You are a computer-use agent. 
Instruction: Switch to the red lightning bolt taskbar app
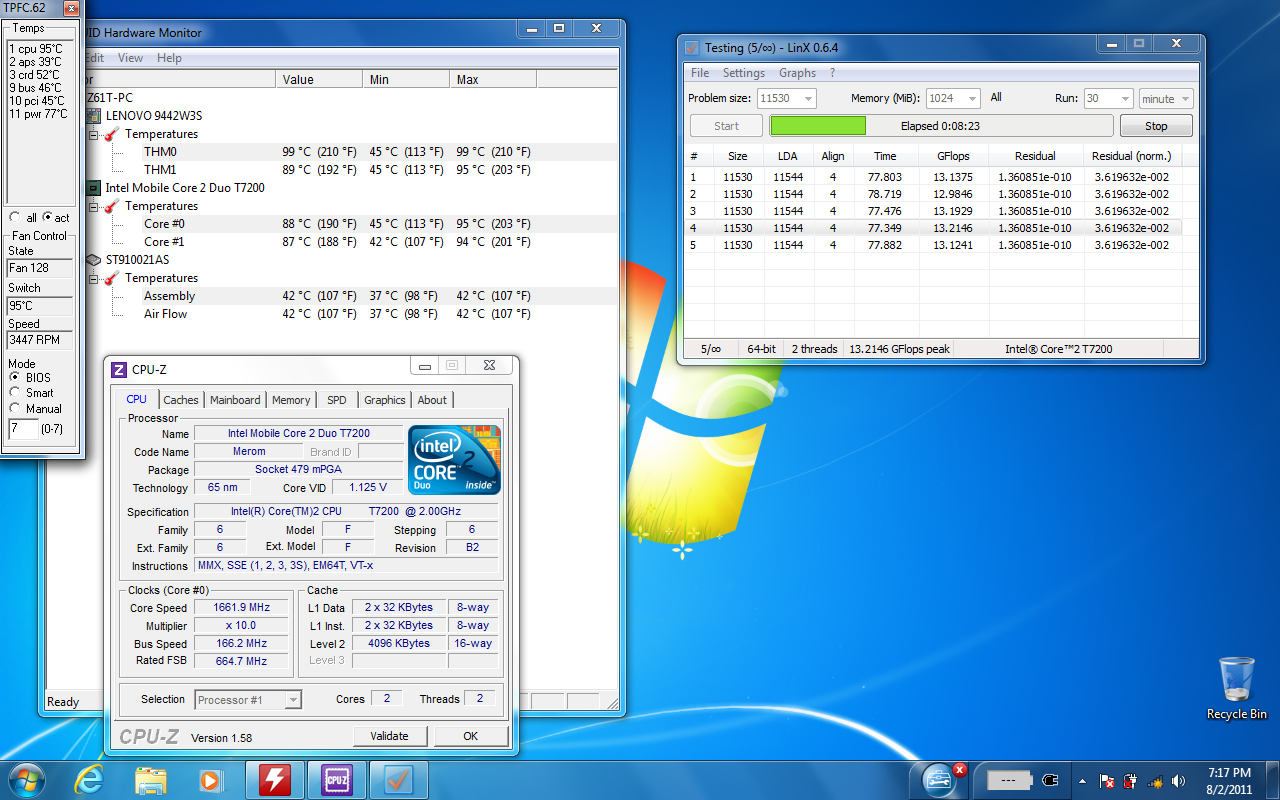coord(275,780)
